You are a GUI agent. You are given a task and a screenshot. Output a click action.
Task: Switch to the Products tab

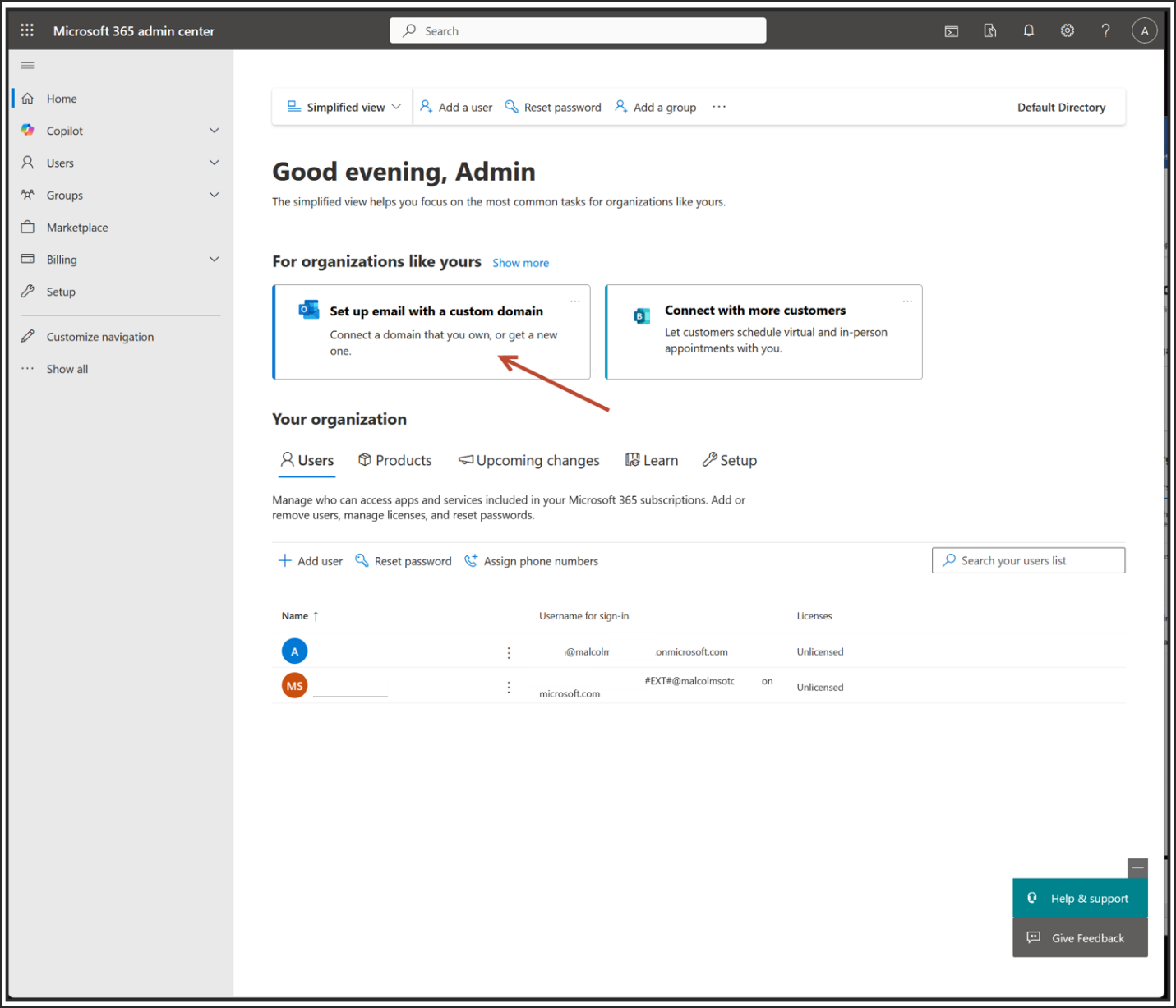395,460
